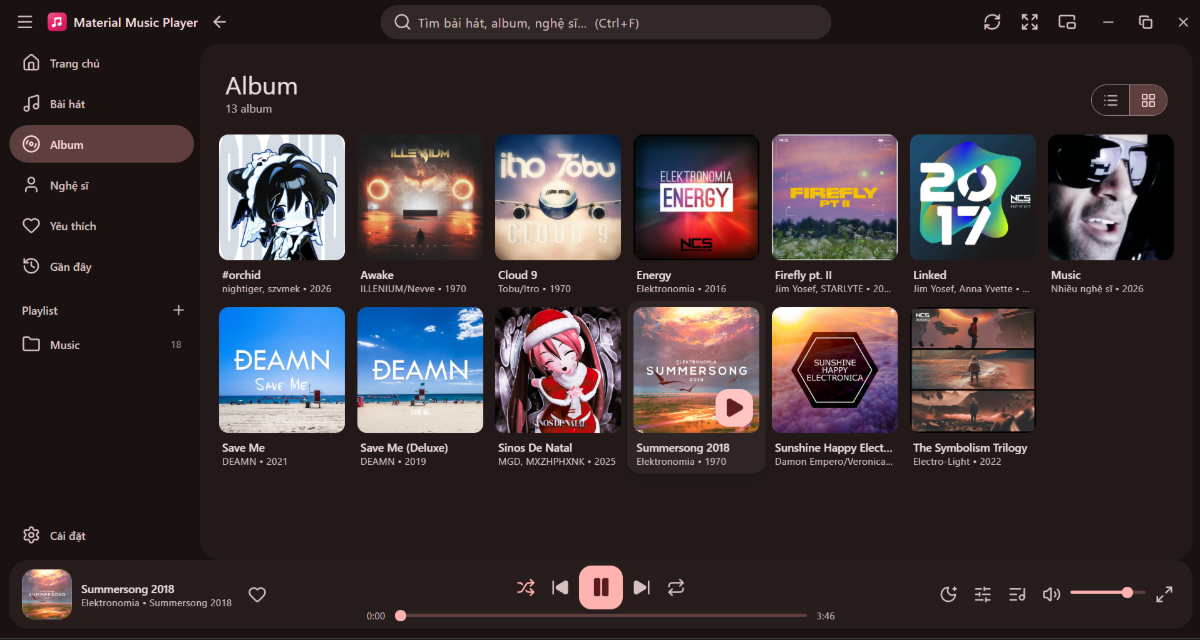The width and height of the screenshot is (1200, 640).
Task: Click the Awake album title text
Action: [x=377, y=275]
